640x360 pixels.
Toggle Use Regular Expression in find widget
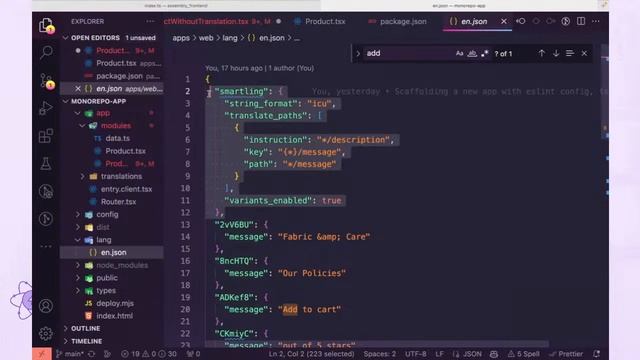[484, 53]
